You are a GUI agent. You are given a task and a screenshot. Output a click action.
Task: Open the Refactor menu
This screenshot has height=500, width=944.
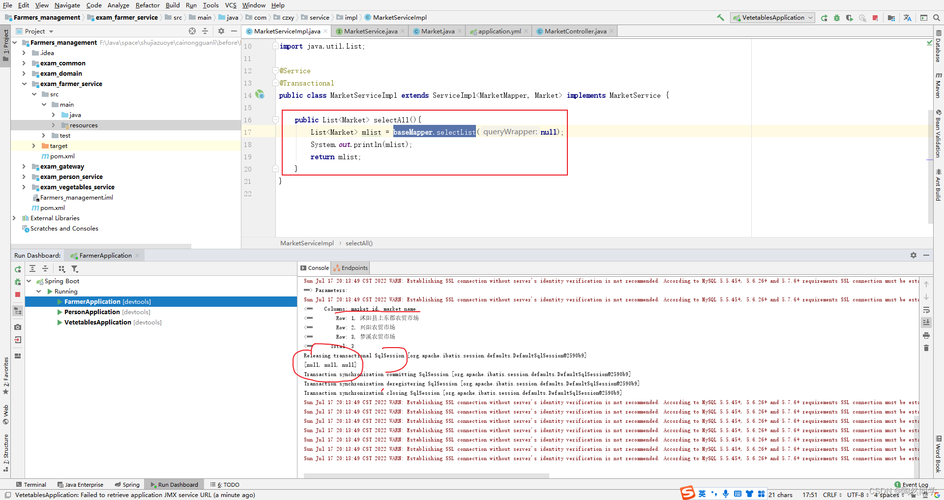tap(148, 5)
